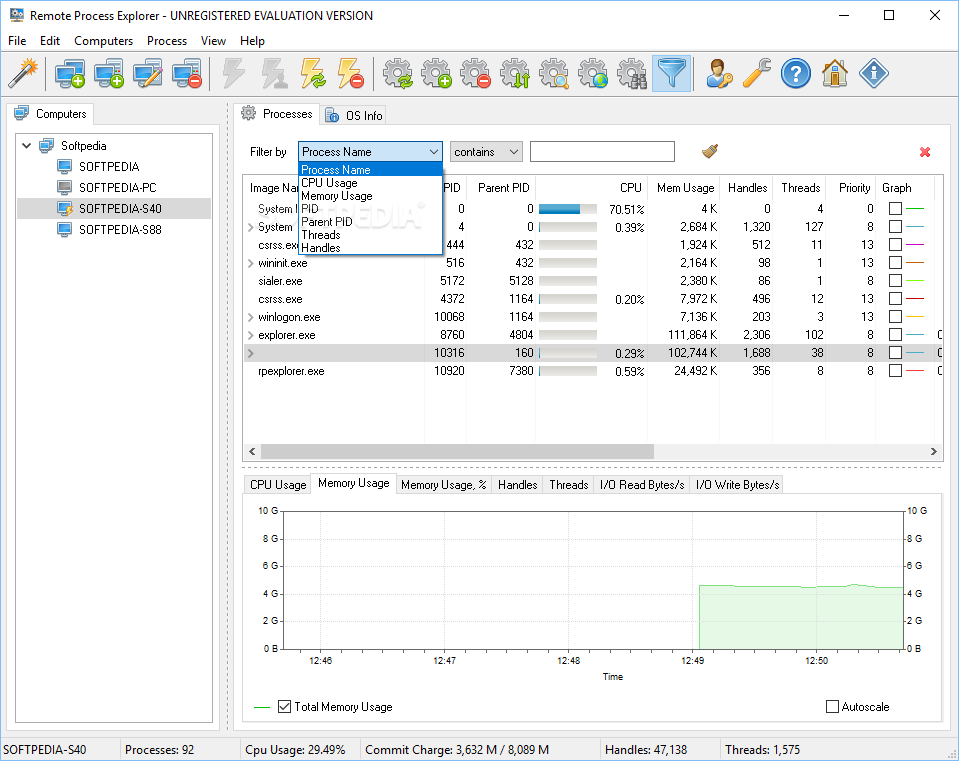Sort by the Handles column header
Image resolution: width=959 pixels, height=761 pixels.
click(747, 188)
